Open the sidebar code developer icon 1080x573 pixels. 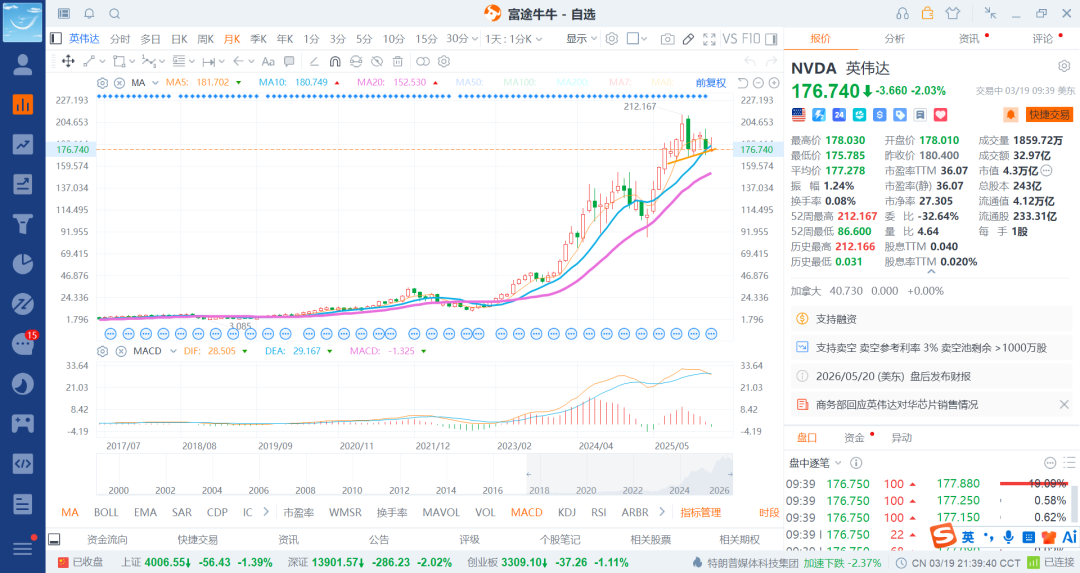[23, 463]
